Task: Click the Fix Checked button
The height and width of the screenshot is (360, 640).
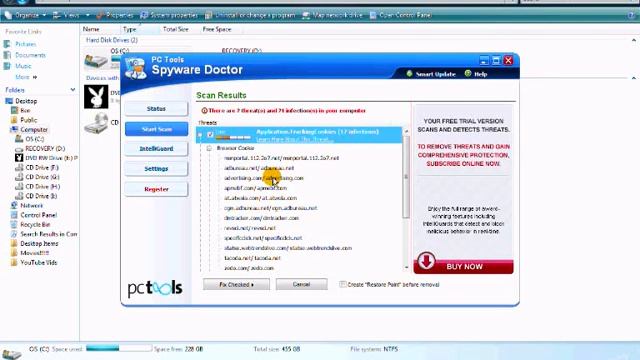Action: click(236, 284)
